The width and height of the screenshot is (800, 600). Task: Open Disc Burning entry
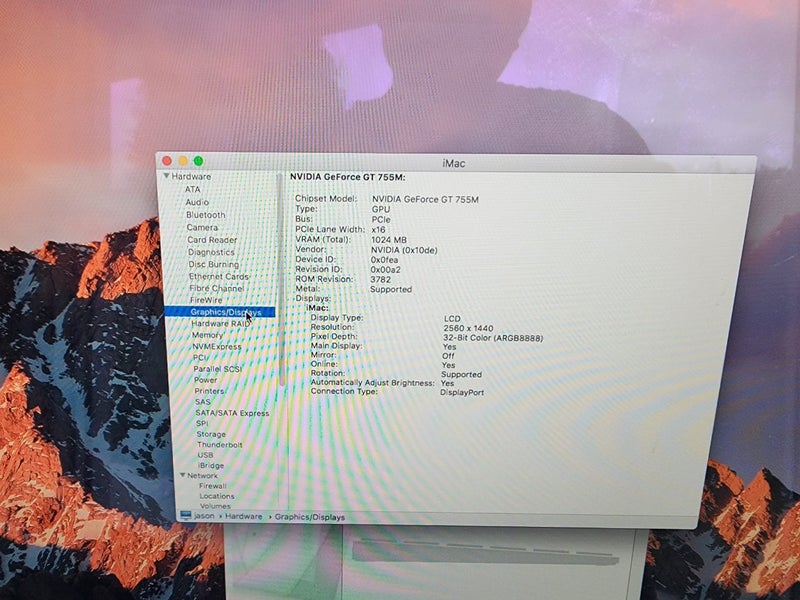pos(213,264)
